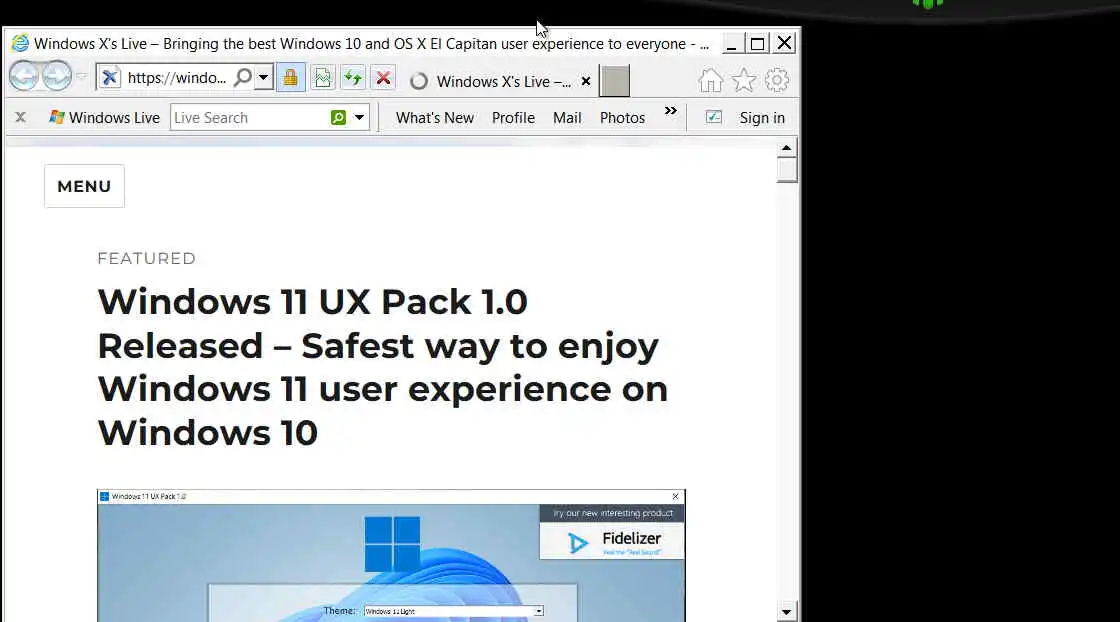
Task: Open the UX Pack screenshot image
Action: (391, 556)
